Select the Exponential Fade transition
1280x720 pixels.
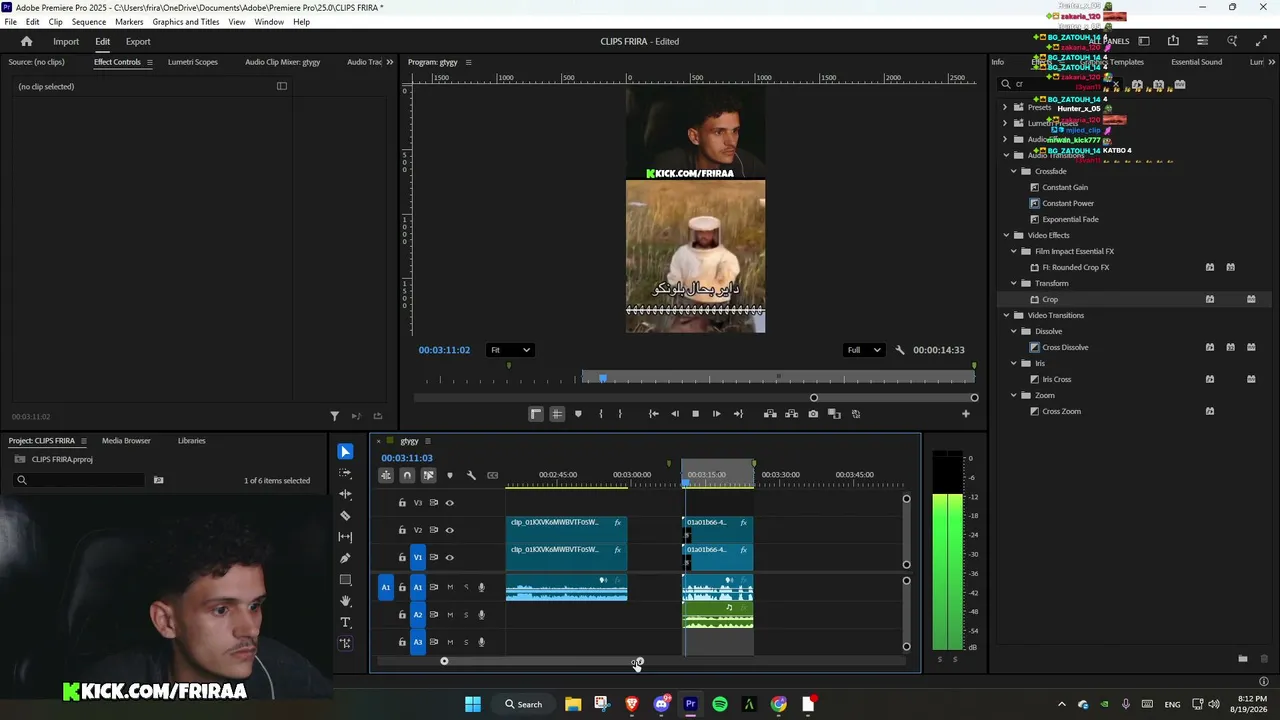(1070, 219)
